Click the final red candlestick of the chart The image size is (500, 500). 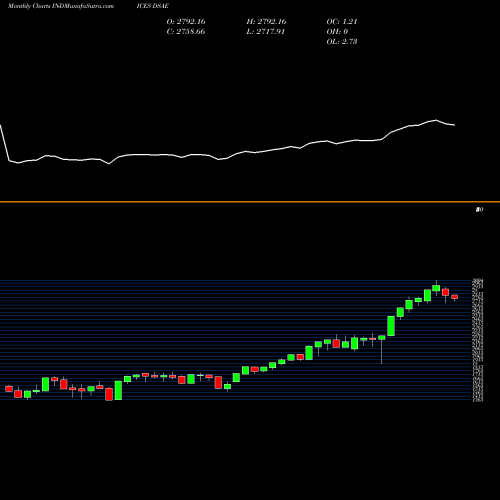tap(455, 297)
